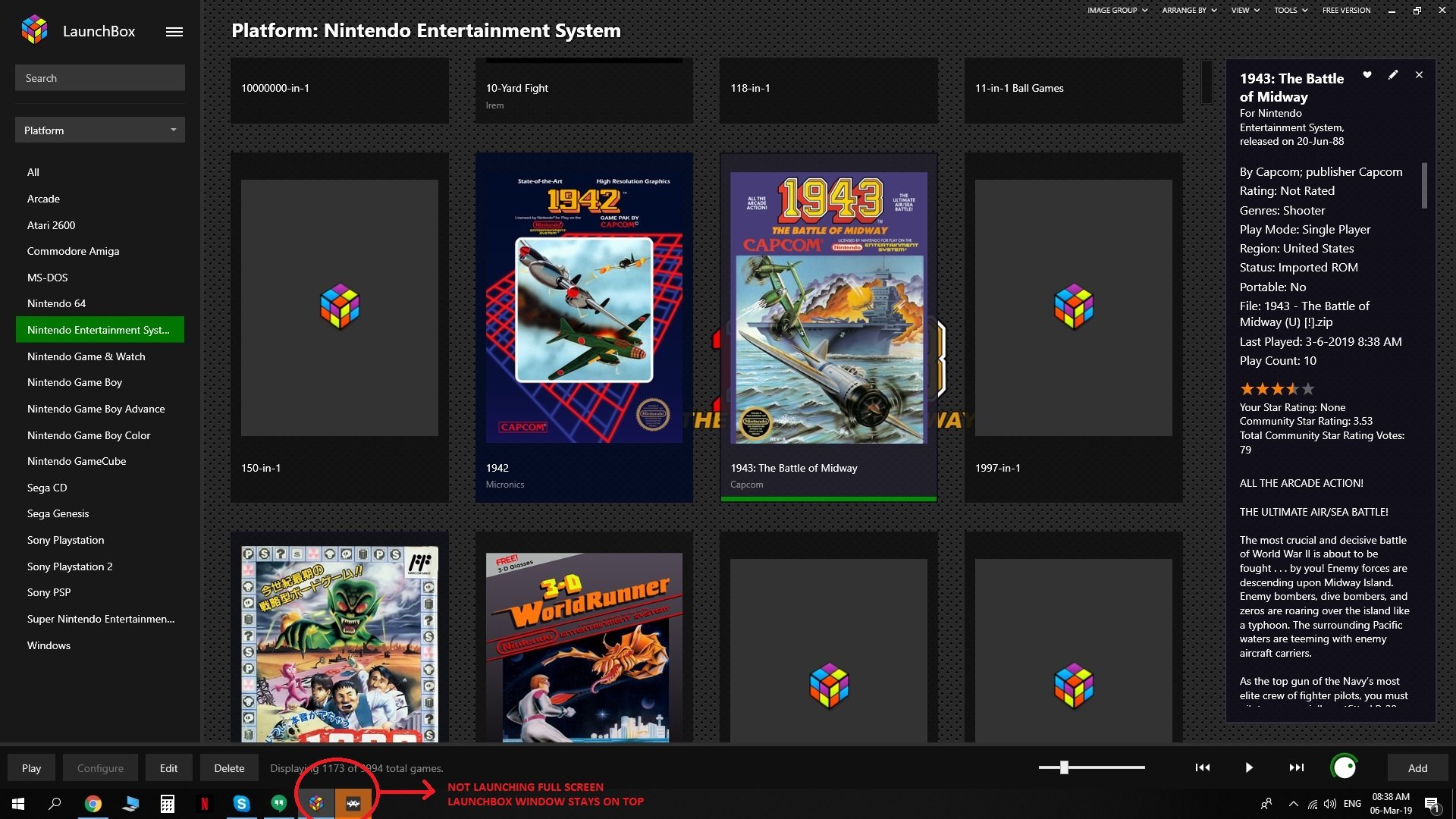Open Netflix from the taskbar
The width and height of the screenshot is (1456, 819).
205,804
